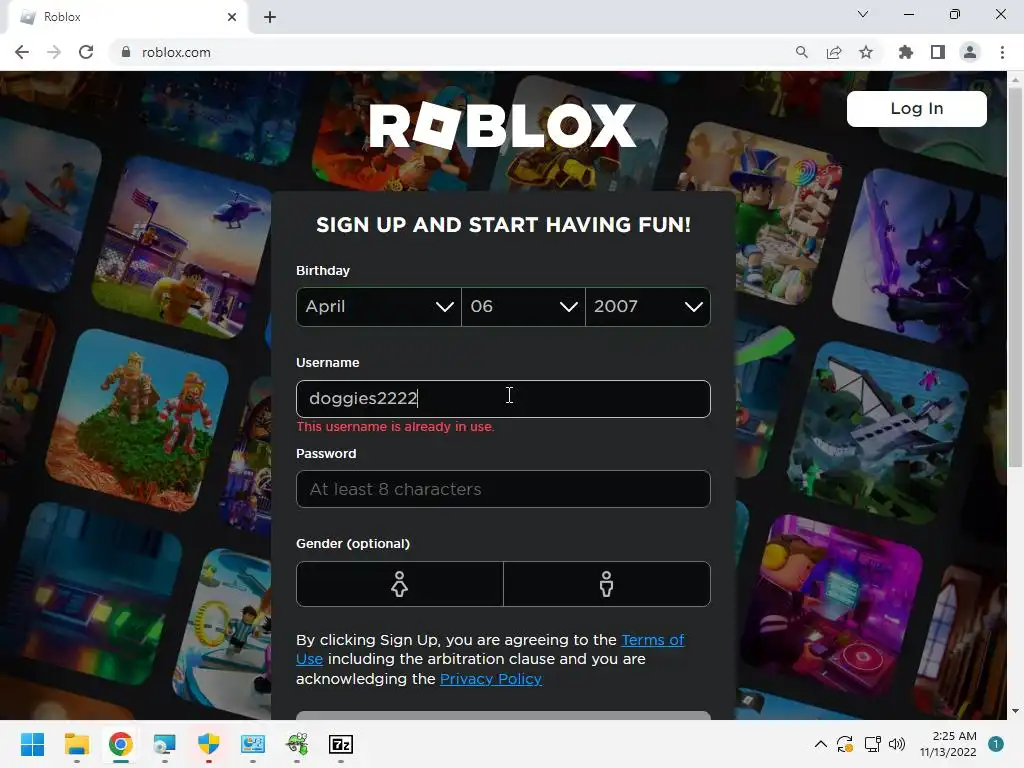Open the Chrome profile avatar
Viewport: 1024px width, 768px height.
[970, 52]
